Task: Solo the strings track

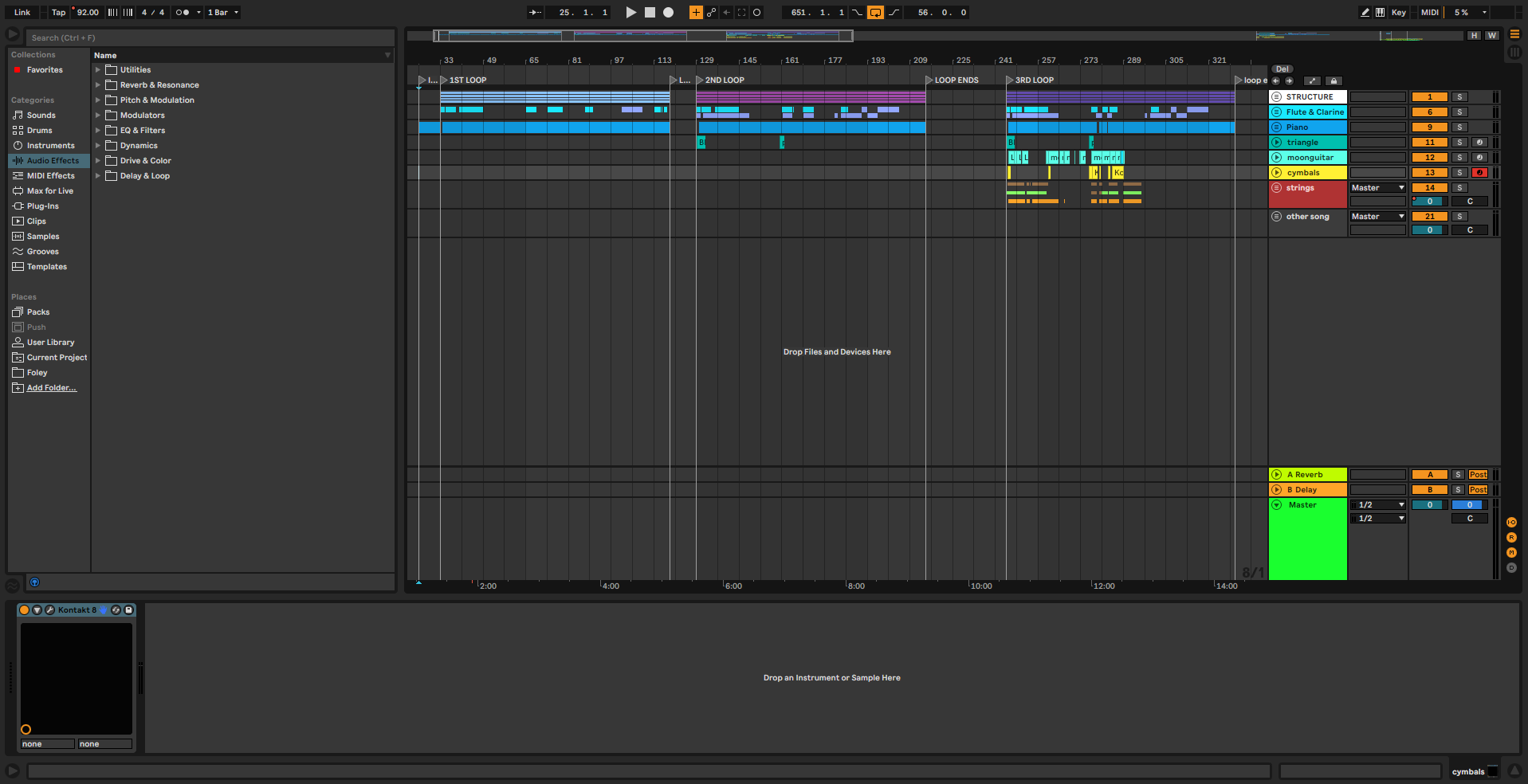Action: [1459, 188]
